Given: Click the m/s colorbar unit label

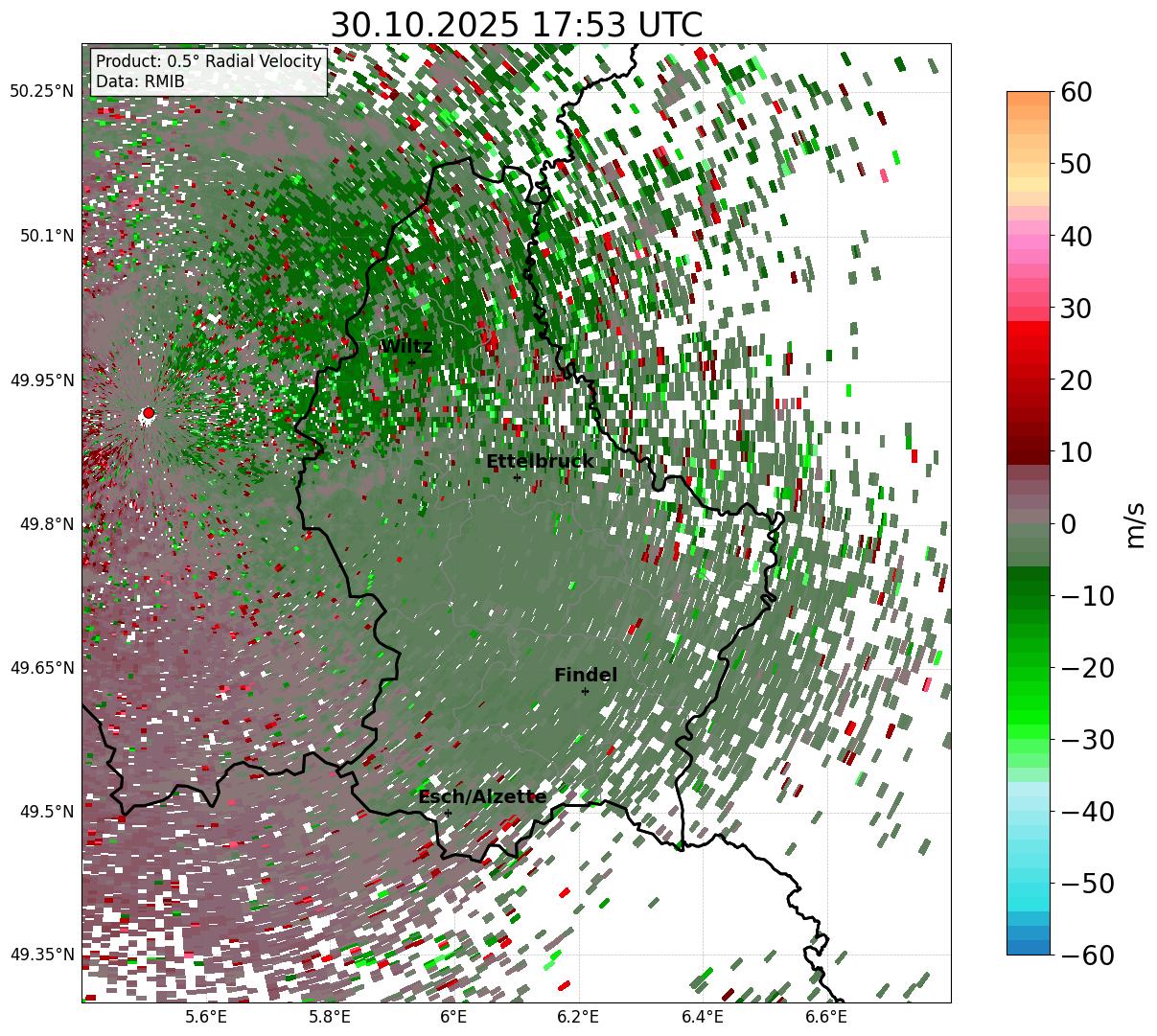Looking at the screenshot, I should click(x=1135, y=523).
